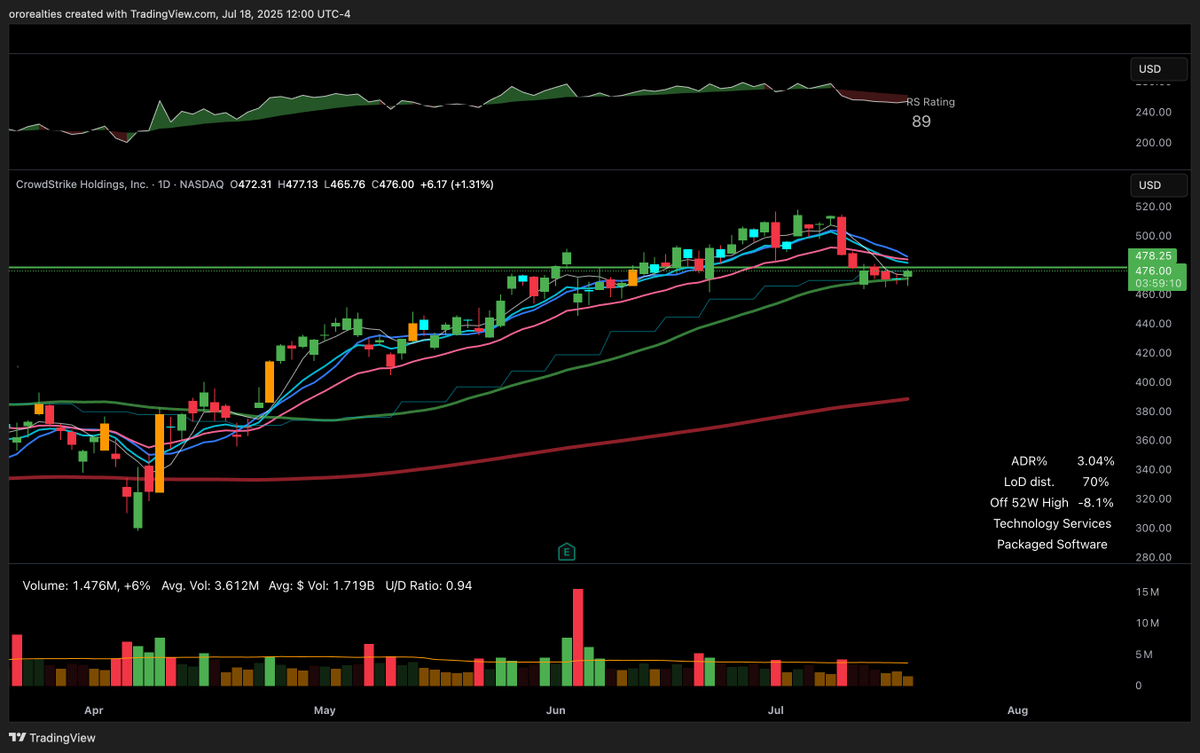
Task: Click the 280.00 price scale value
Action: [1153, 558]
